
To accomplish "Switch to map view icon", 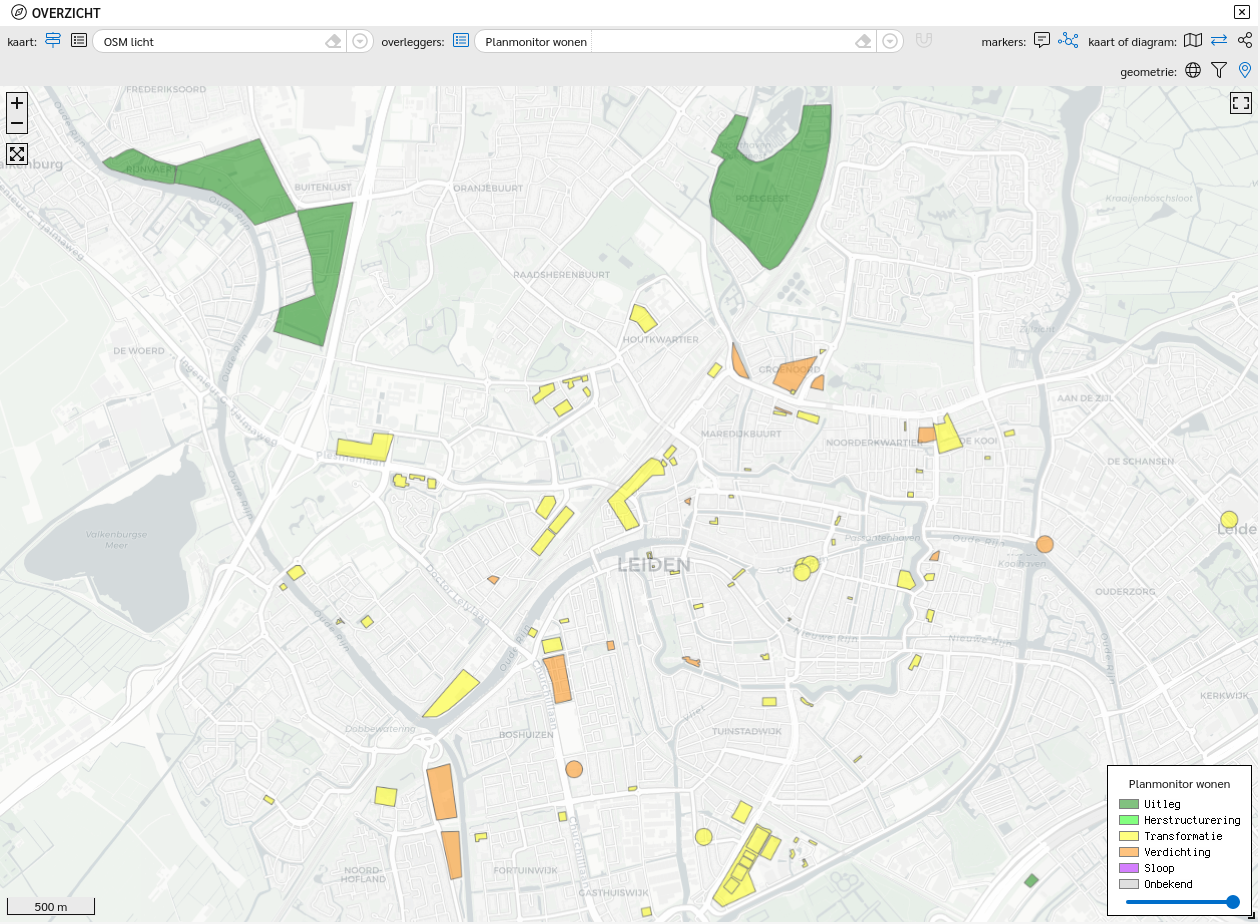I will tap(1193, 41).
